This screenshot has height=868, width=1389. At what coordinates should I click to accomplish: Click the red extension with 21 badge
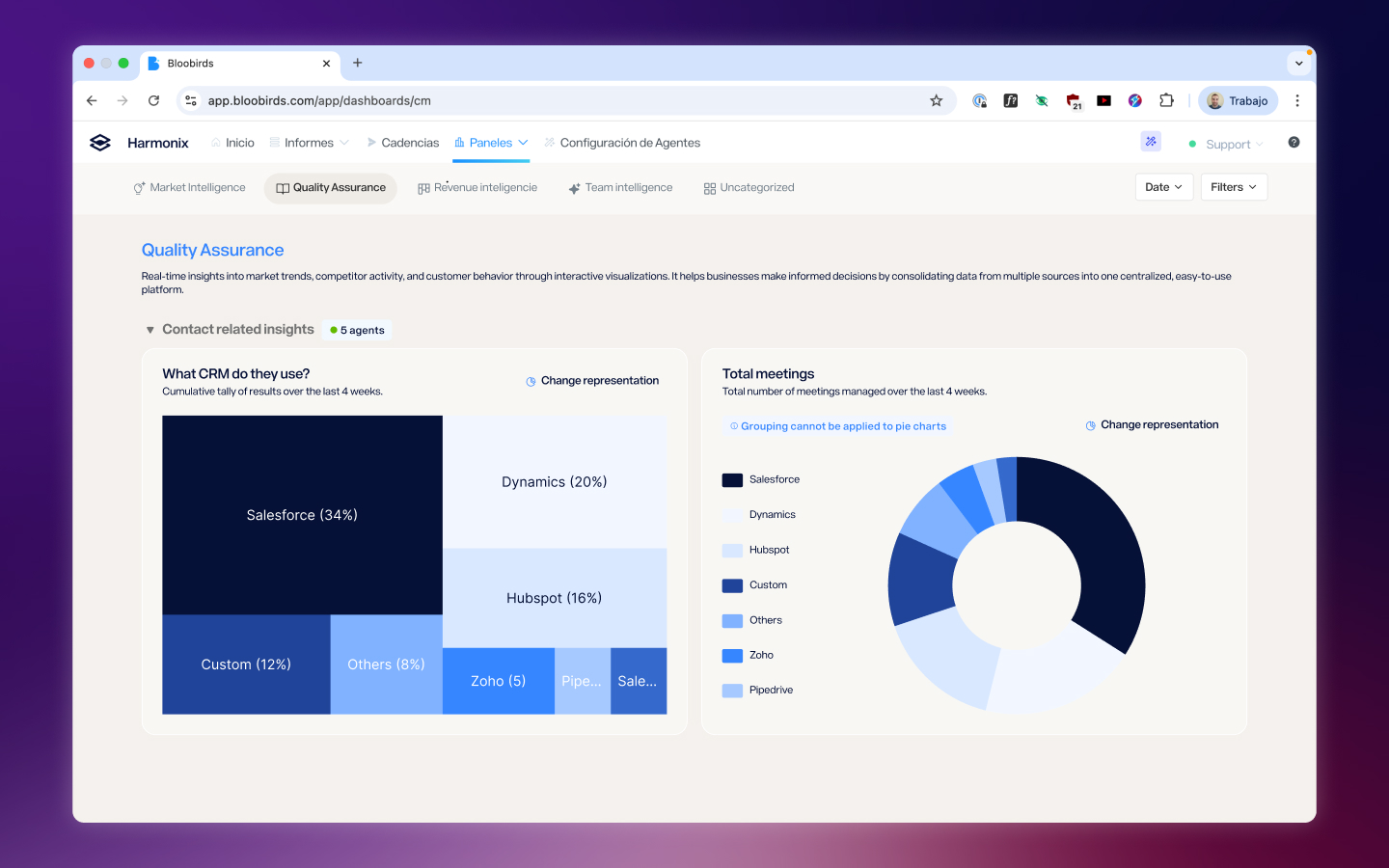coord(1074,101)
